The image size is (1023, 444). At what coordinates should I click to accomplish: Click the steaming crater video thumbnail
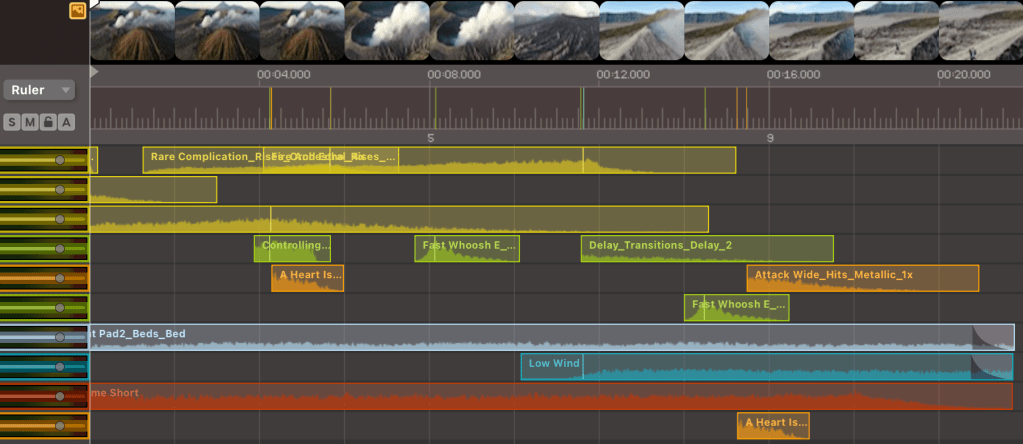coord(387,31)
